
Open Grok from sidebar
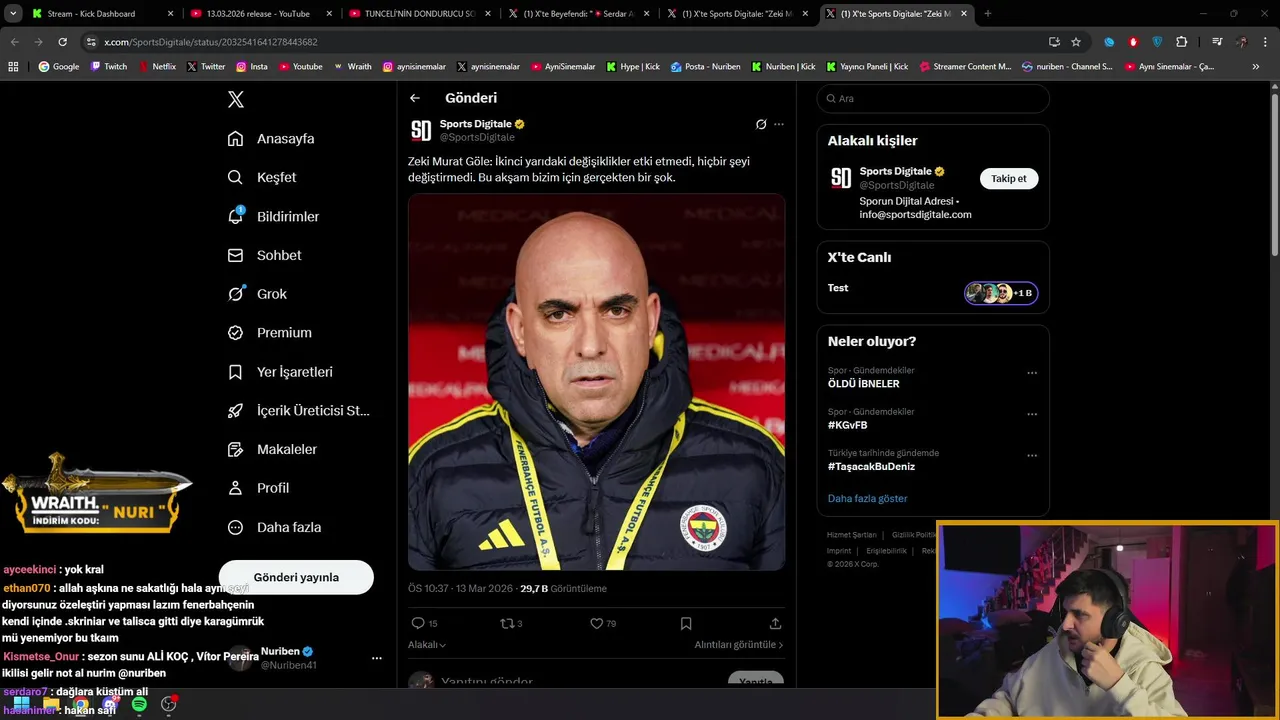(x=257, y=294)
